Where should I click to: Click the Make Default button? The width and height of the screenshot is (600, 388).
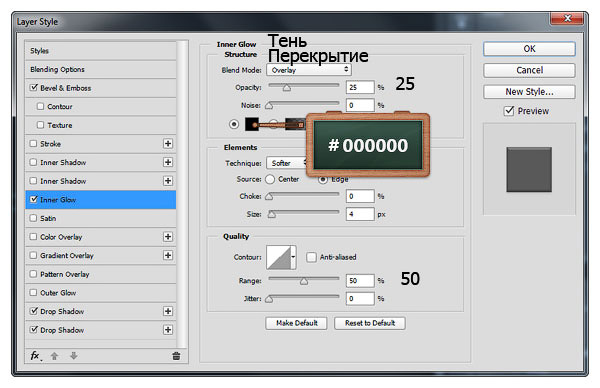(x=297, y=323)
